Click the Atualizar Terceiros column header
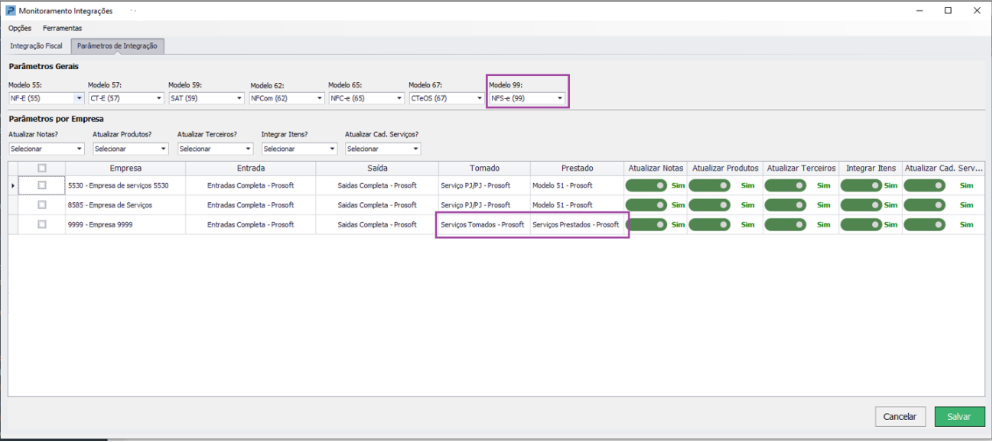The width and height of the screenshot is (992, 442). click(x=801, y=168)
